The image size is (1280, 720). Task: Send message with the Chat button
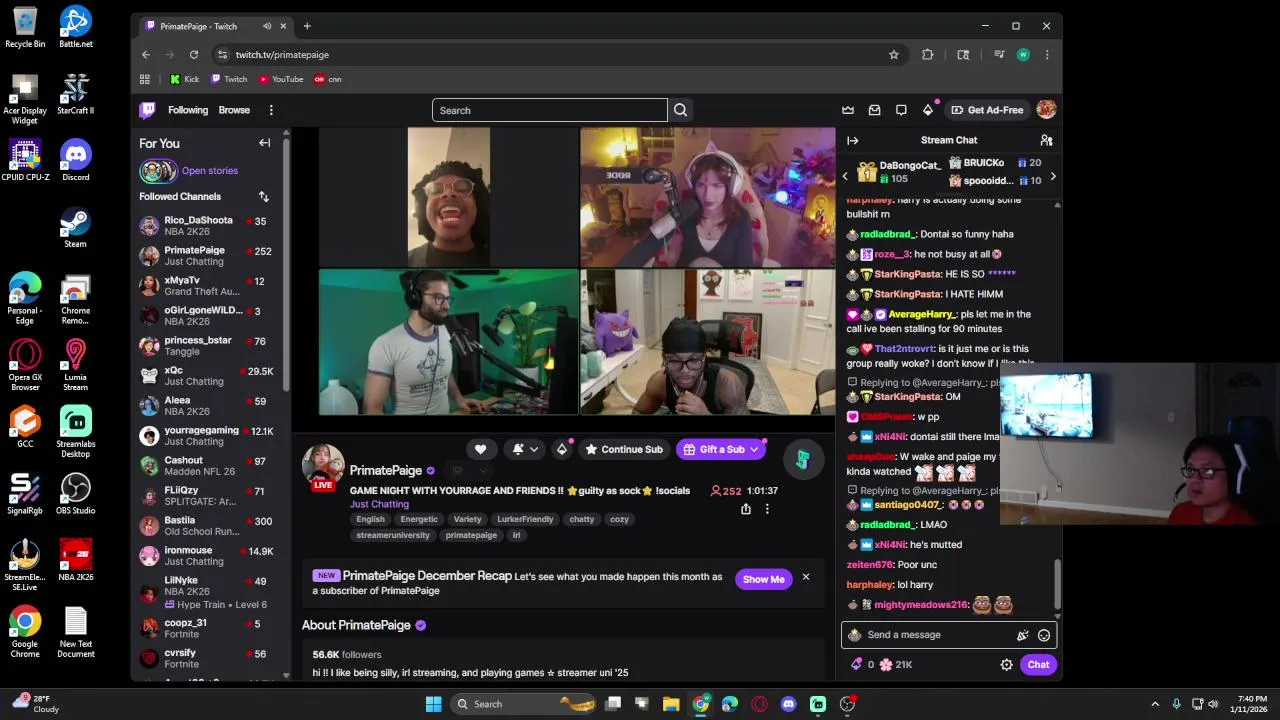coord(1038,665)
